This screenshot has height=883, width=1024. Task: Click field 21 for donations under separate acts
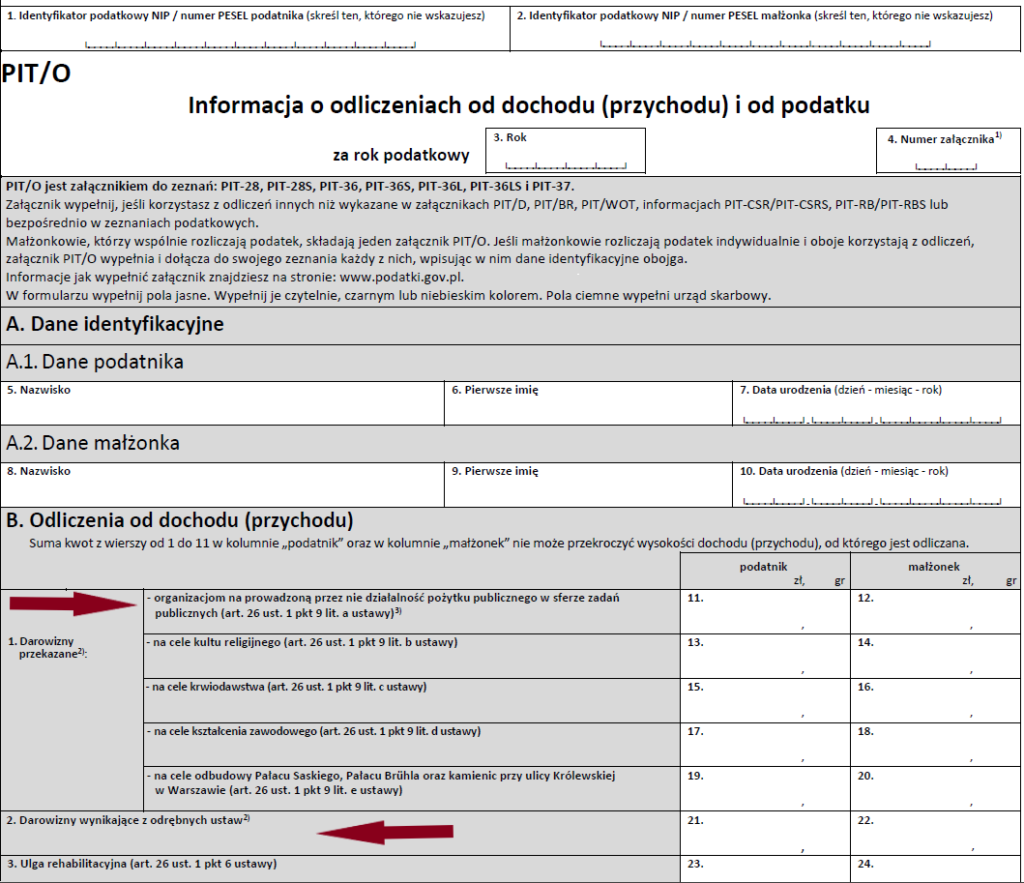pyautogui.click(x=764, y=836)
